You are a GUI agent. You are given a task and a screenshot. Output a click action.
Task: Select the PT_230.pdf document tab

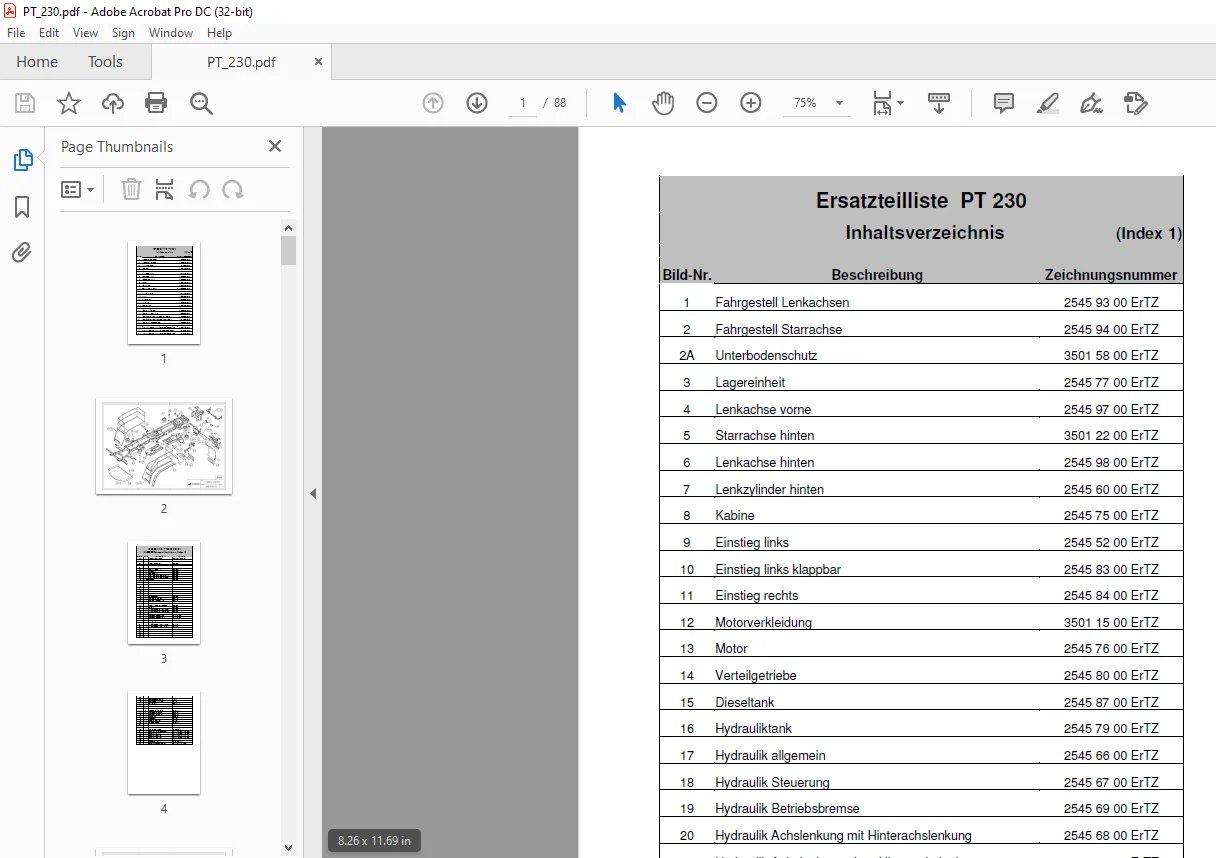(241, 62)
